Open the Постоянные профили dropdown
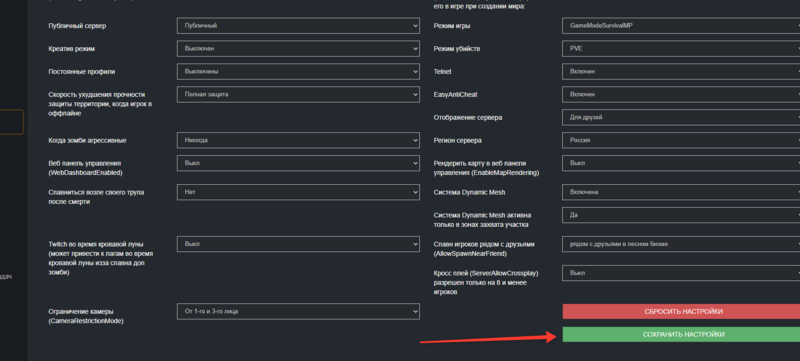Viewport: 800px width, 361px height. [x=298, y=71]
